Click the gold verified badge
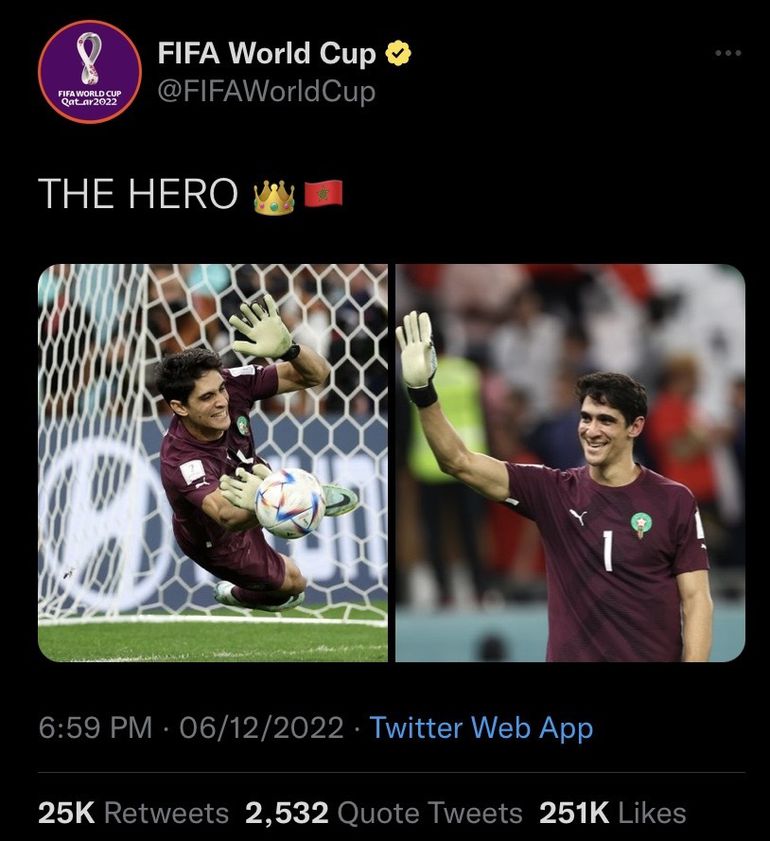Image resolution: width=770 pixels, height=841 pixels. [x=399, y=54]
